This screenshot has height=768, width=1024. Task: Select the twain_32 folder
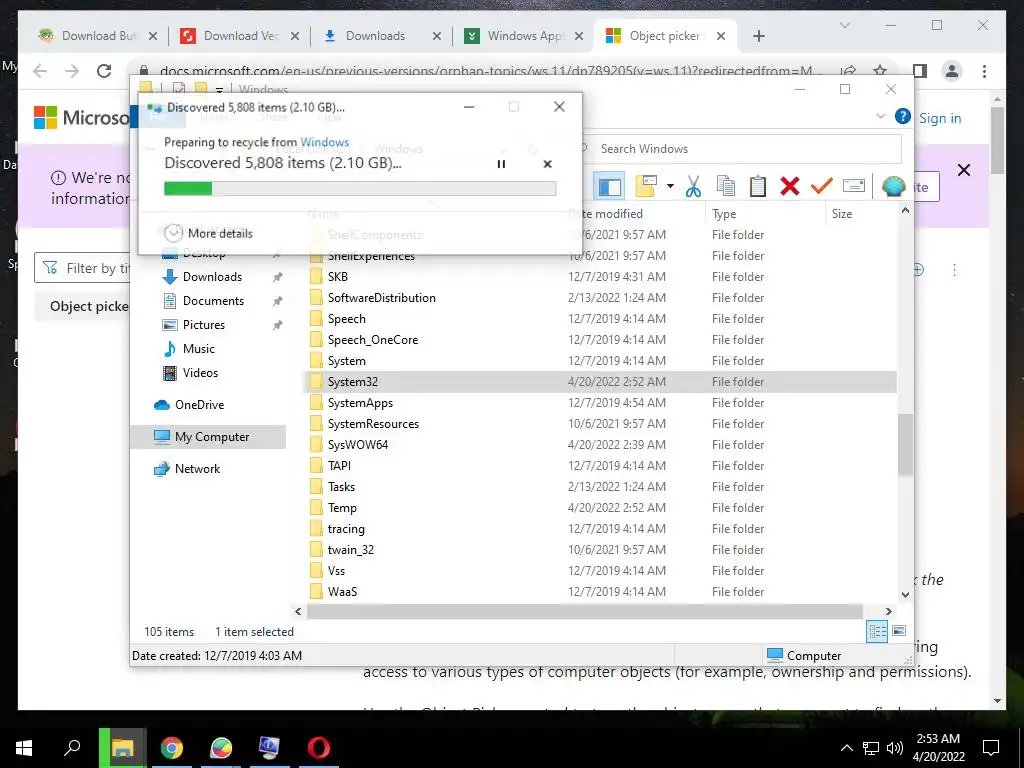[351, 550]
